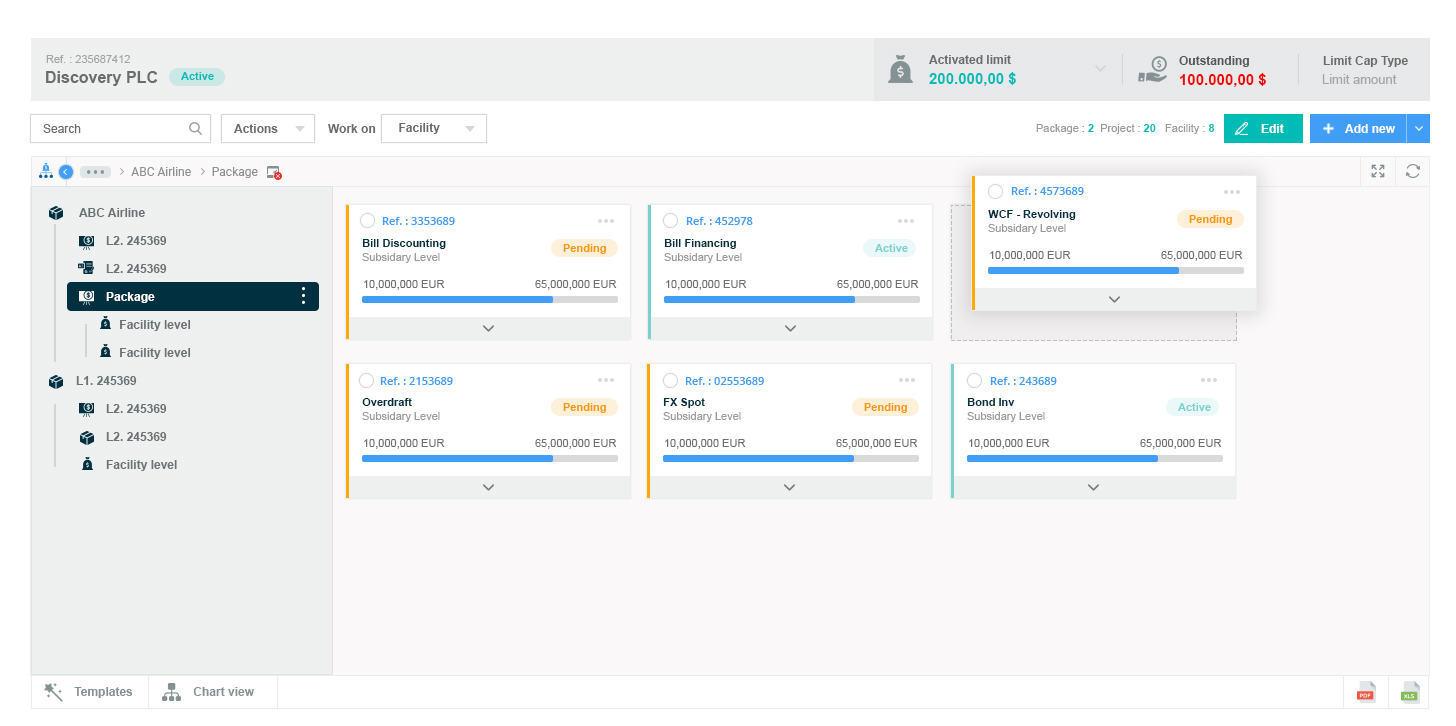Screen dimensions: 1456x726
Task: Export to XLS spreadsheet icon
Action: [1409, 692]
